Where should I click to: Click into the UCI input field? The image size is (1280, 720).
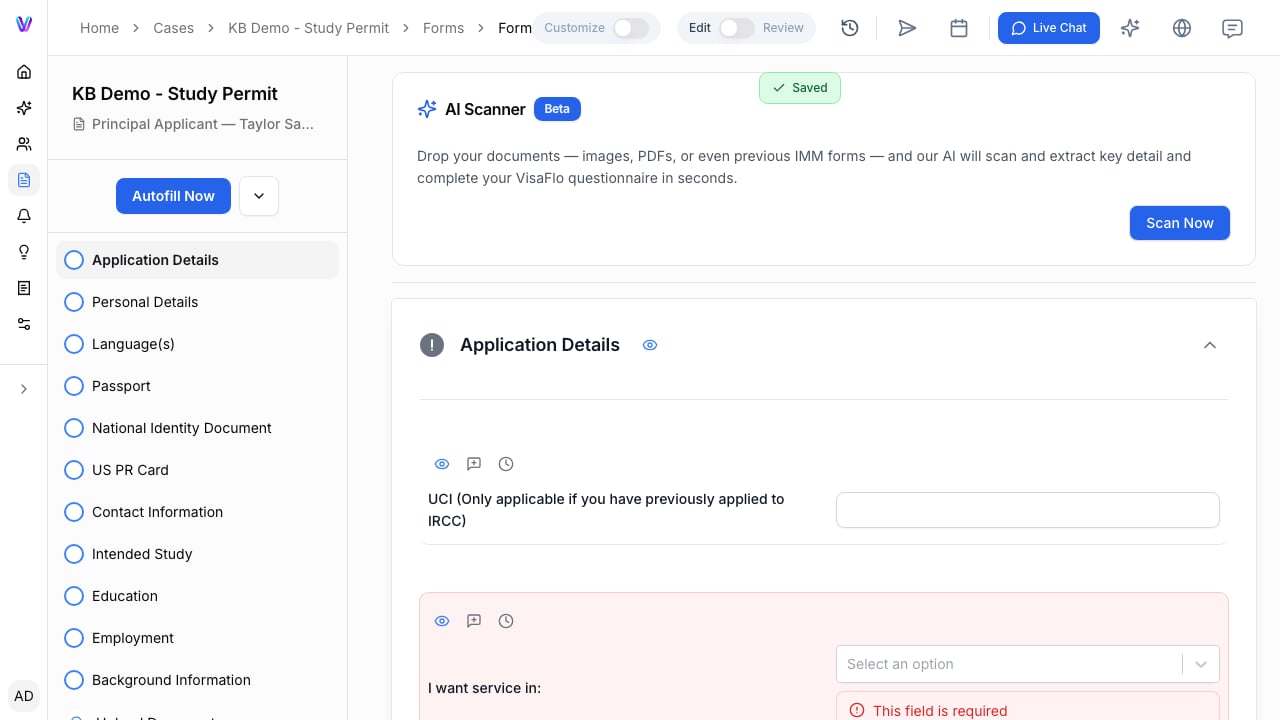click(x=1028, y=510)
